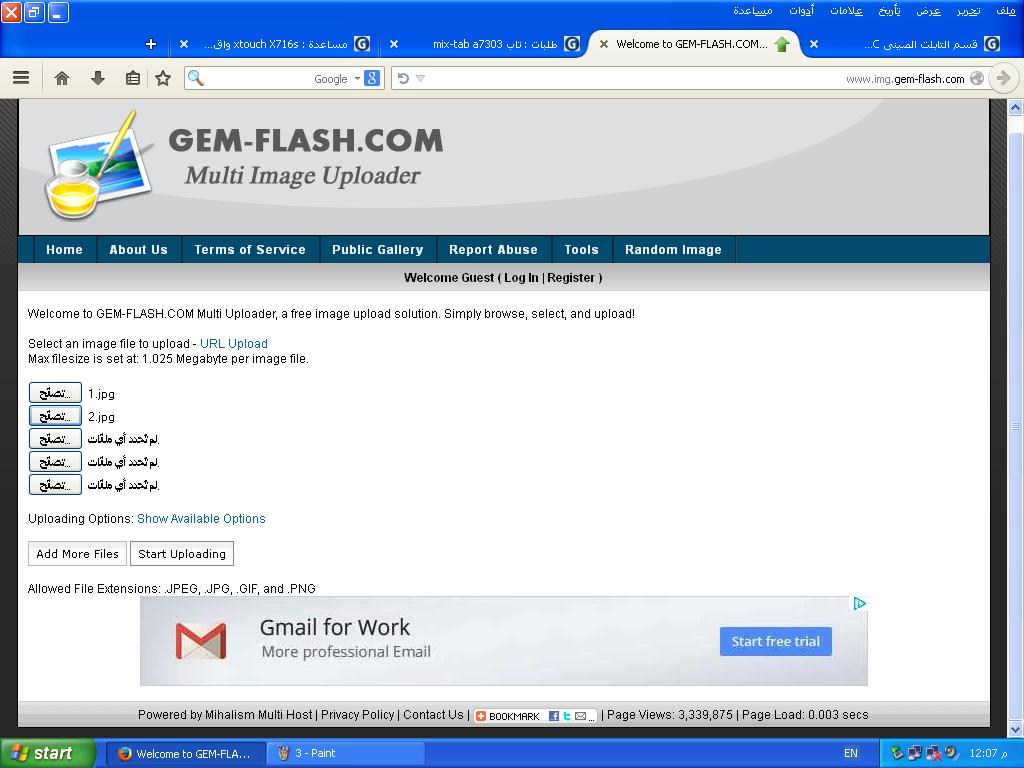Click the go forward arrow button

tap(1003, 78)
